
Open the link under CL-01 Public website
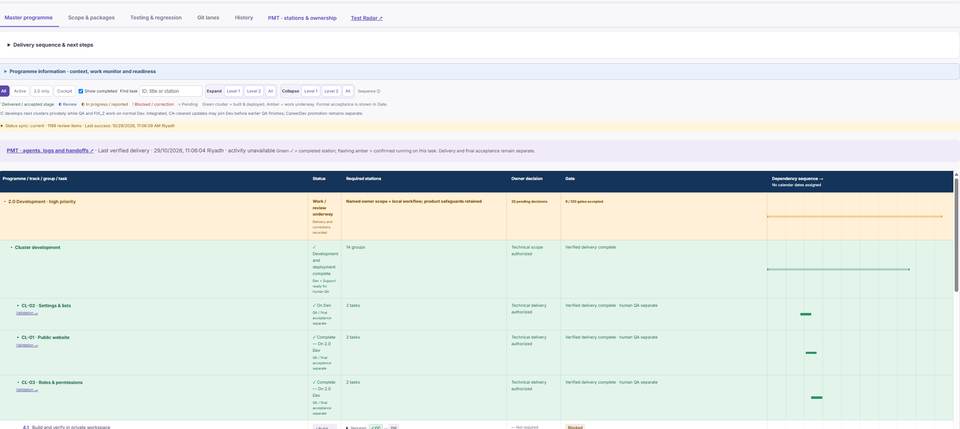(x=27, y=345)
